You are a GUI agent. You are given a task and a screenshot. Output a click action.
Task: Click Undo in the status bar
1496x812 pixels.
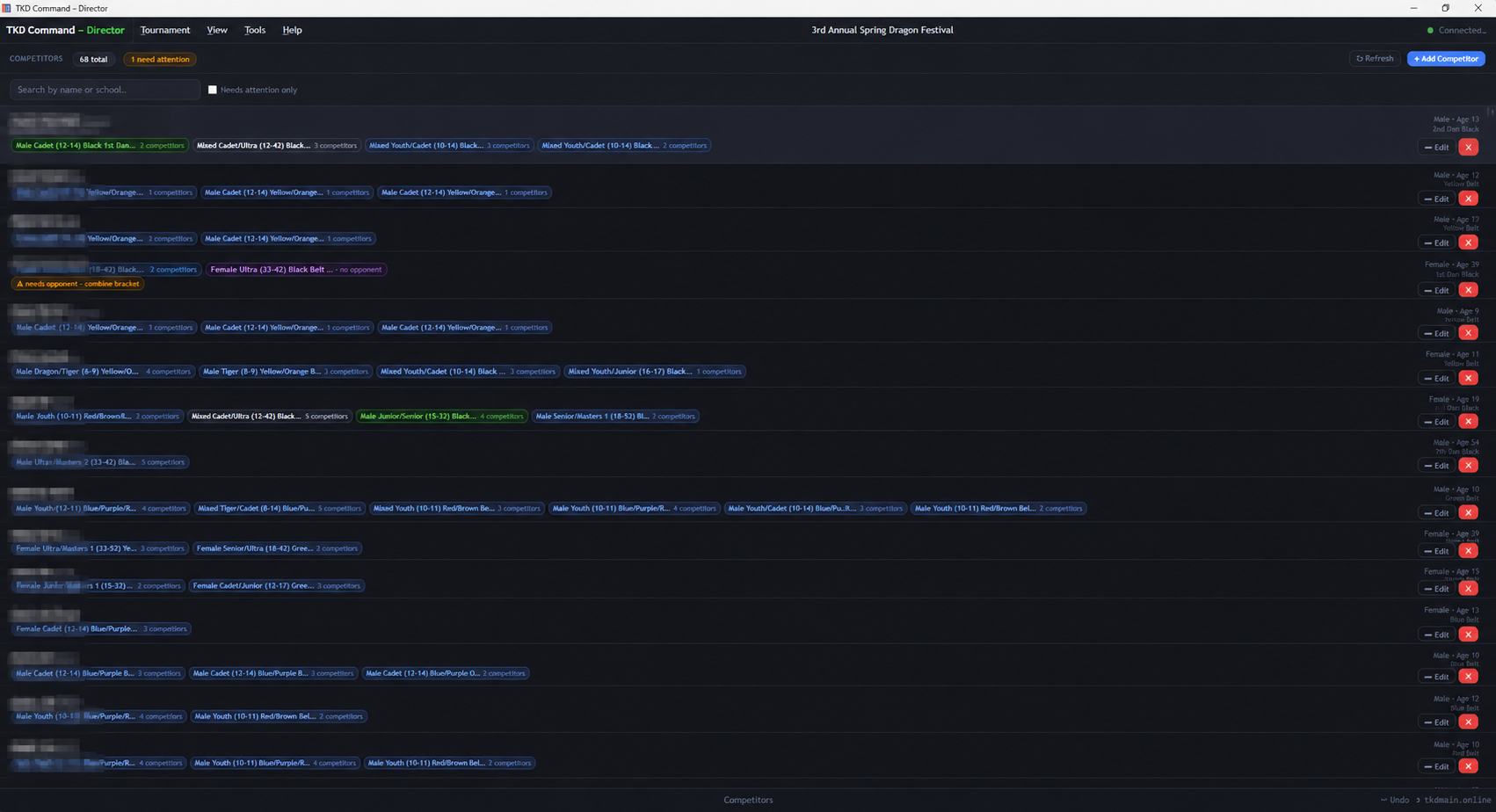tap(1395, 800)
